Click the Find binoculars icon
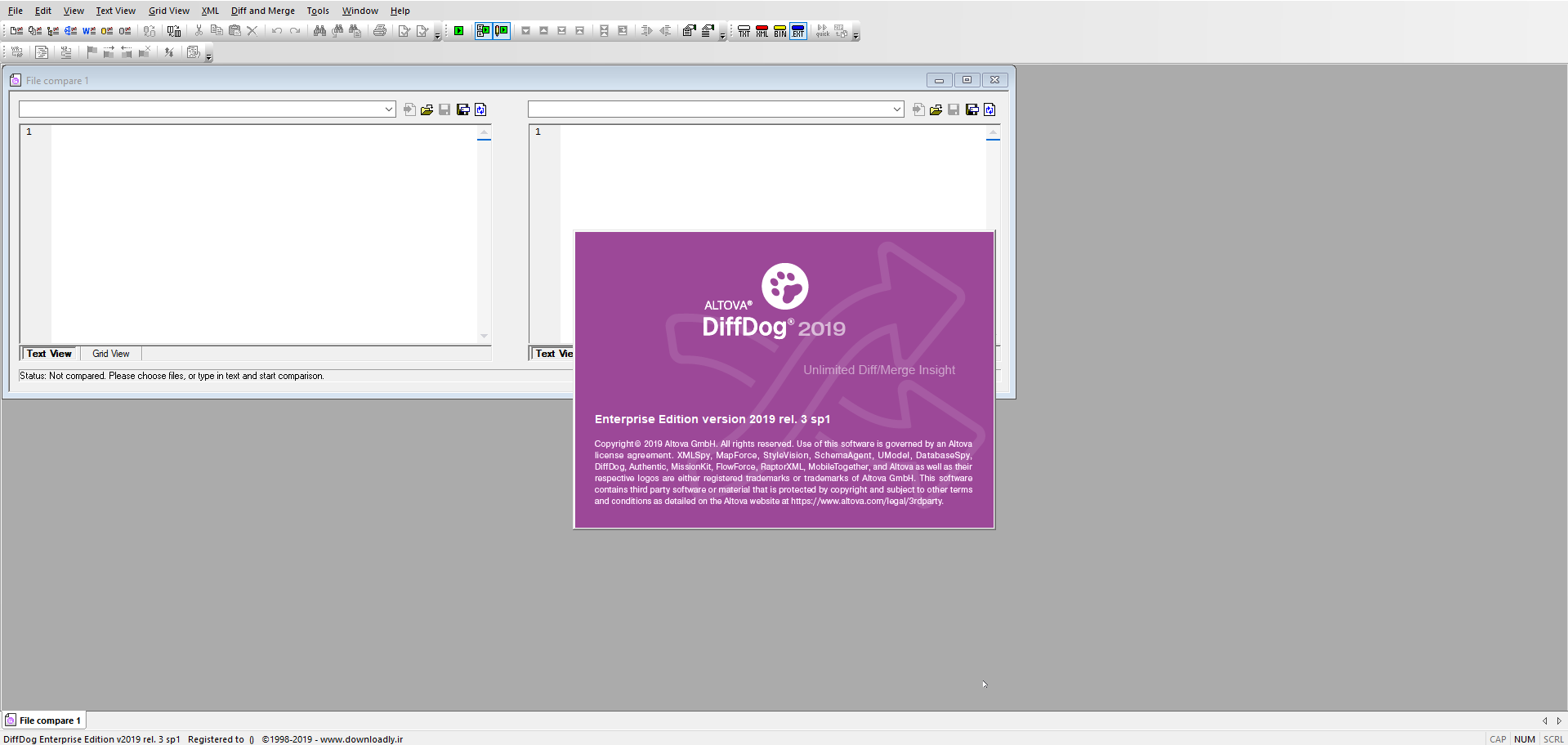Viewport: 1568px width, 745px height. [x=319, y=31]
